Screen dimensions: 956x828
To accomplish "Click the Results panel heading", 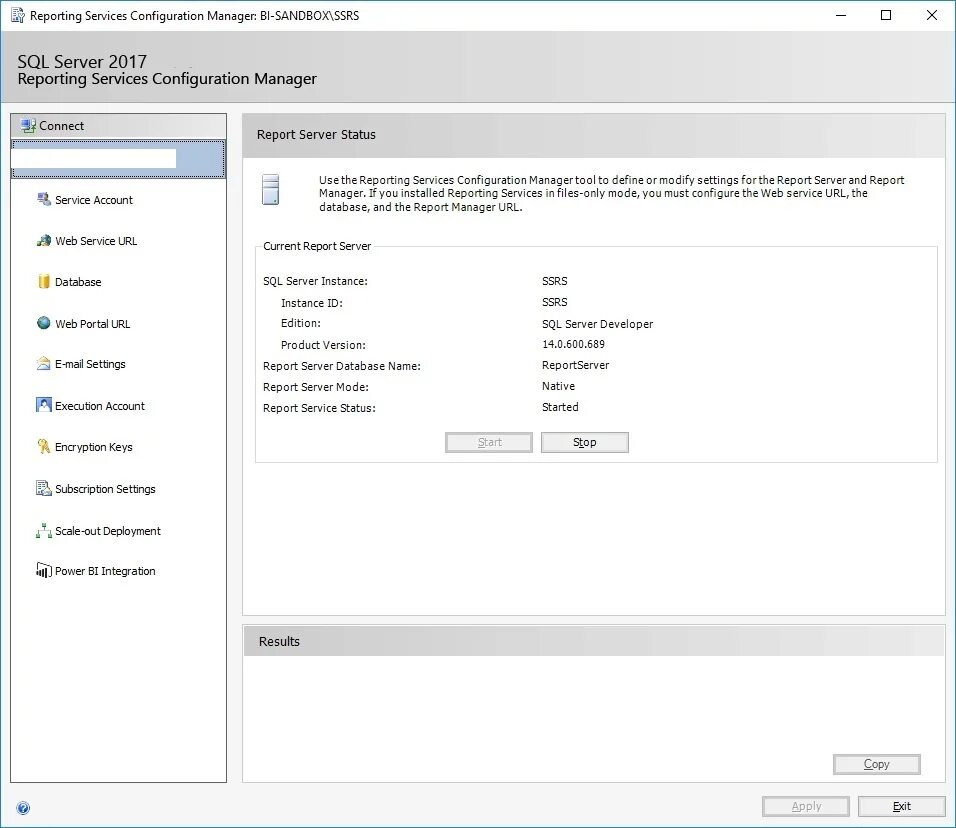I will pos(279,641).
